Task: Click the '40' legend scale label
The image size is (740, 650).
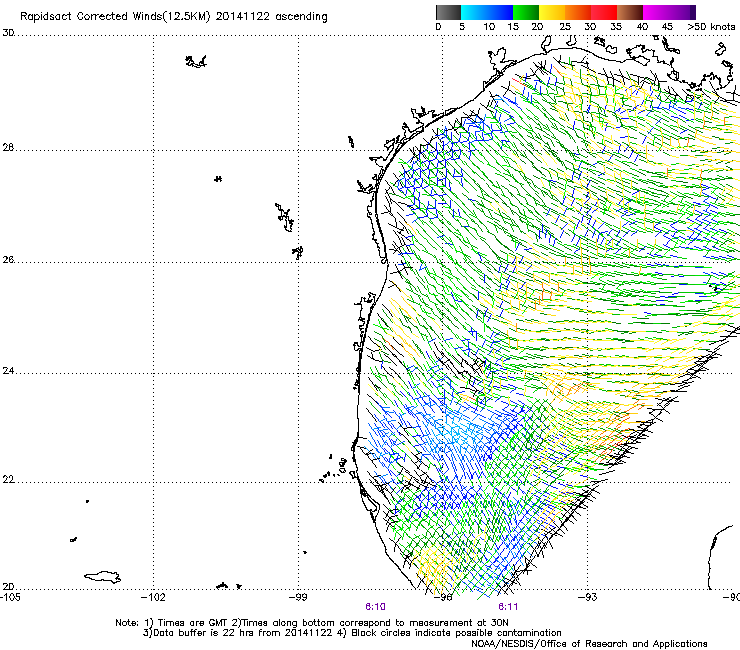Action: [x=642, y=27]
